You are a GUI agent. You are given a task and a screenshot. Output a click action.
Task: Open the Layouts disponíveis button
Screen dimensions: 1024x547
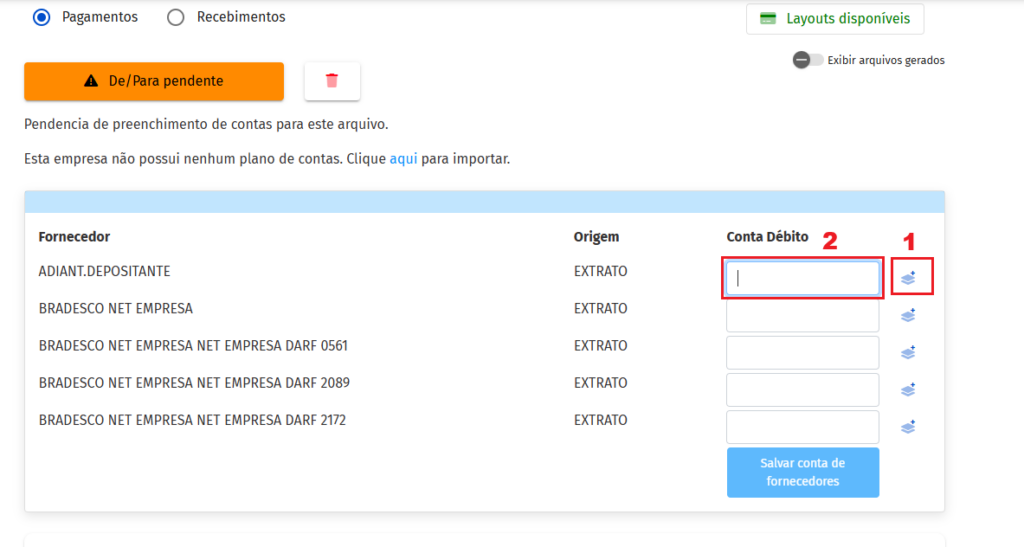[x=835, y=19]
